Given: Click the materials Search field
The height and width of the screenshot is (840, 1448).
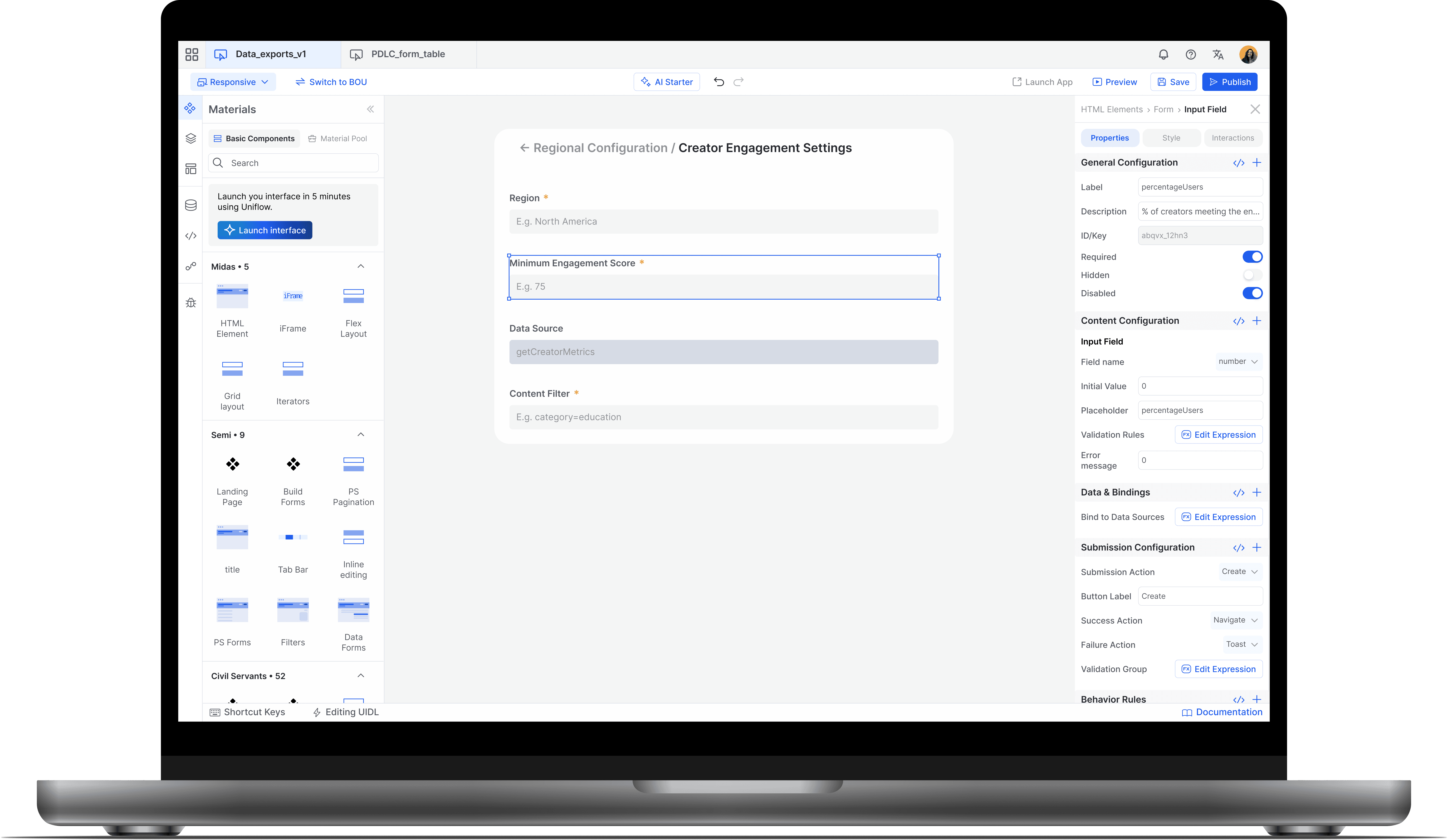Looking at the screenshot, I should (x=293, y=163).
